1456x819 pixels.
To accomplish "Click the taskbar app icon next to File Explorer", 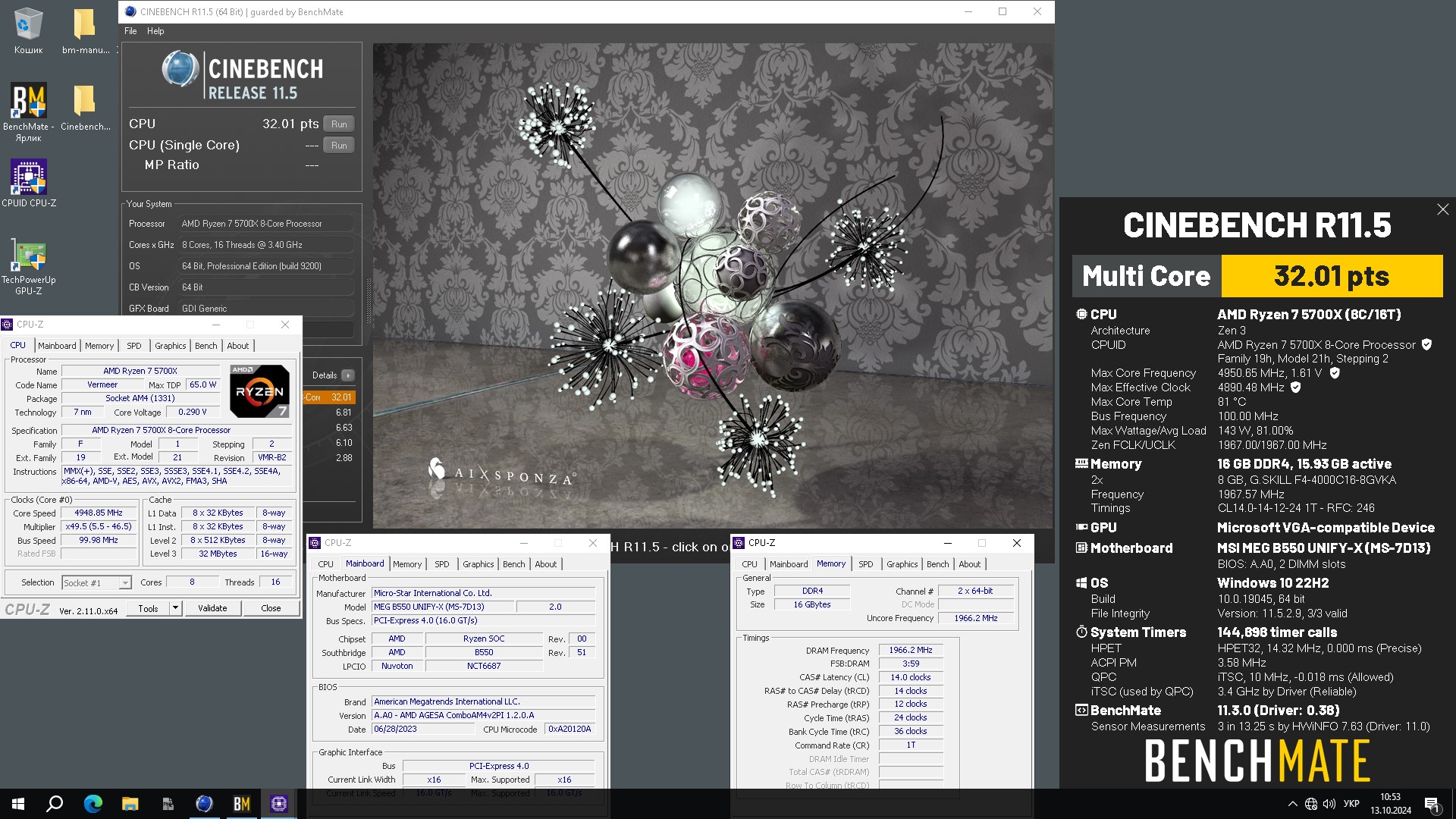I will [x=167, y=804].
